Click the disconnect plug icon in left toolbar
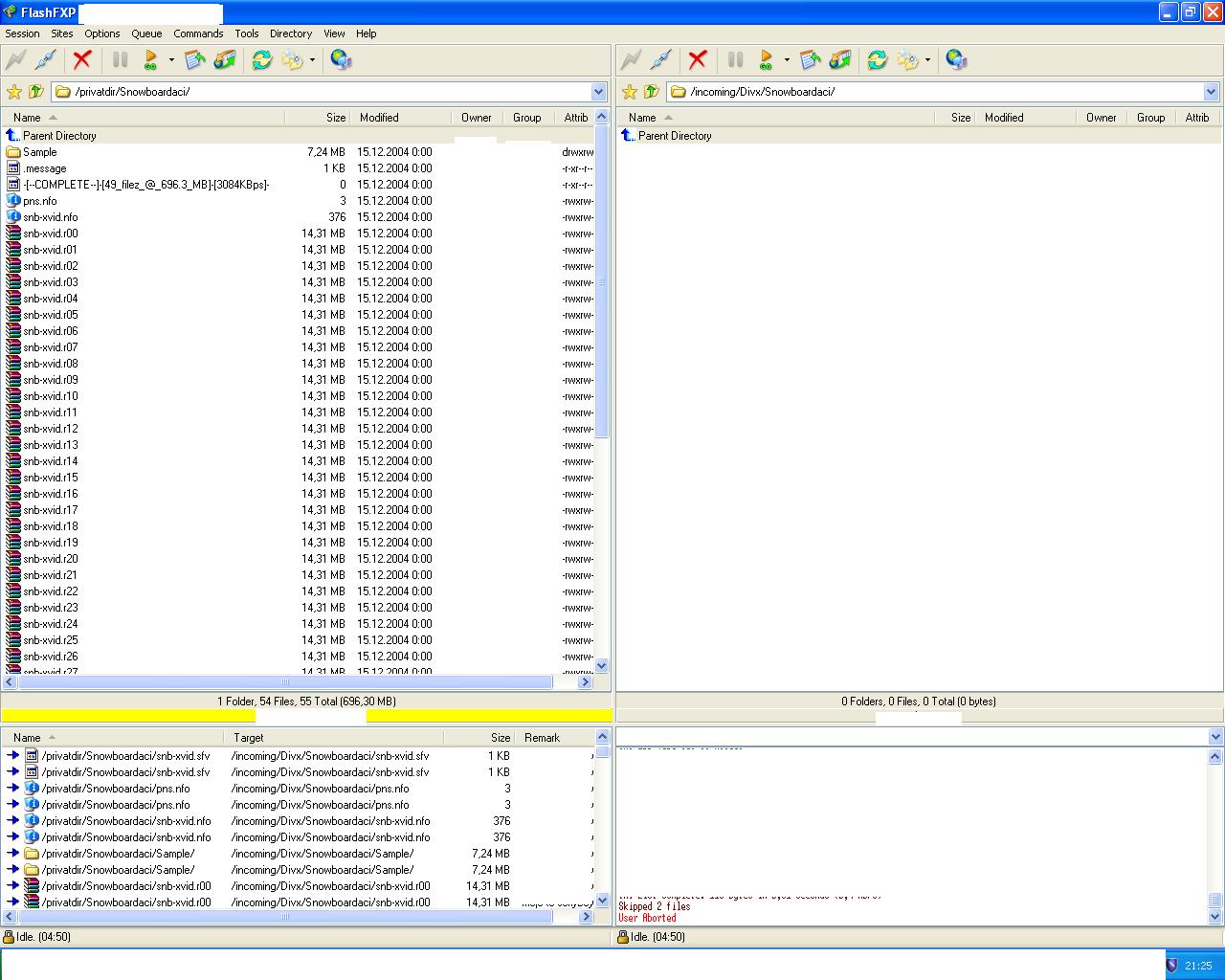The width and height of the screenshot is (1225, 980). 45,60
